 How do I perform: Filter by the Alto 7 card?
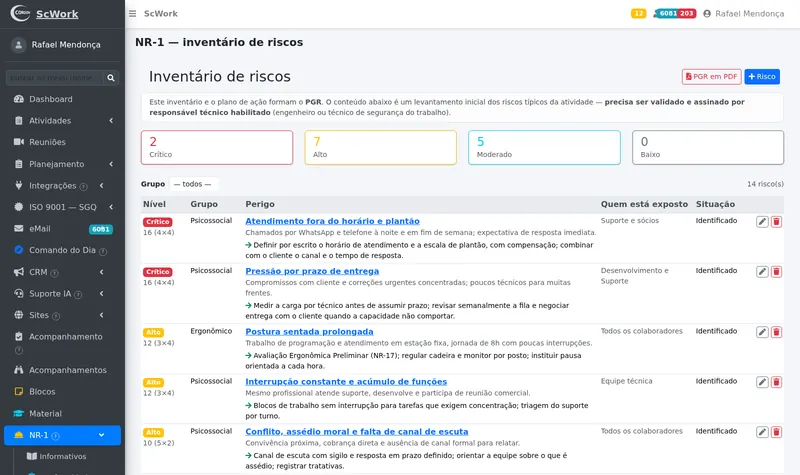click(x=381, y=147)
